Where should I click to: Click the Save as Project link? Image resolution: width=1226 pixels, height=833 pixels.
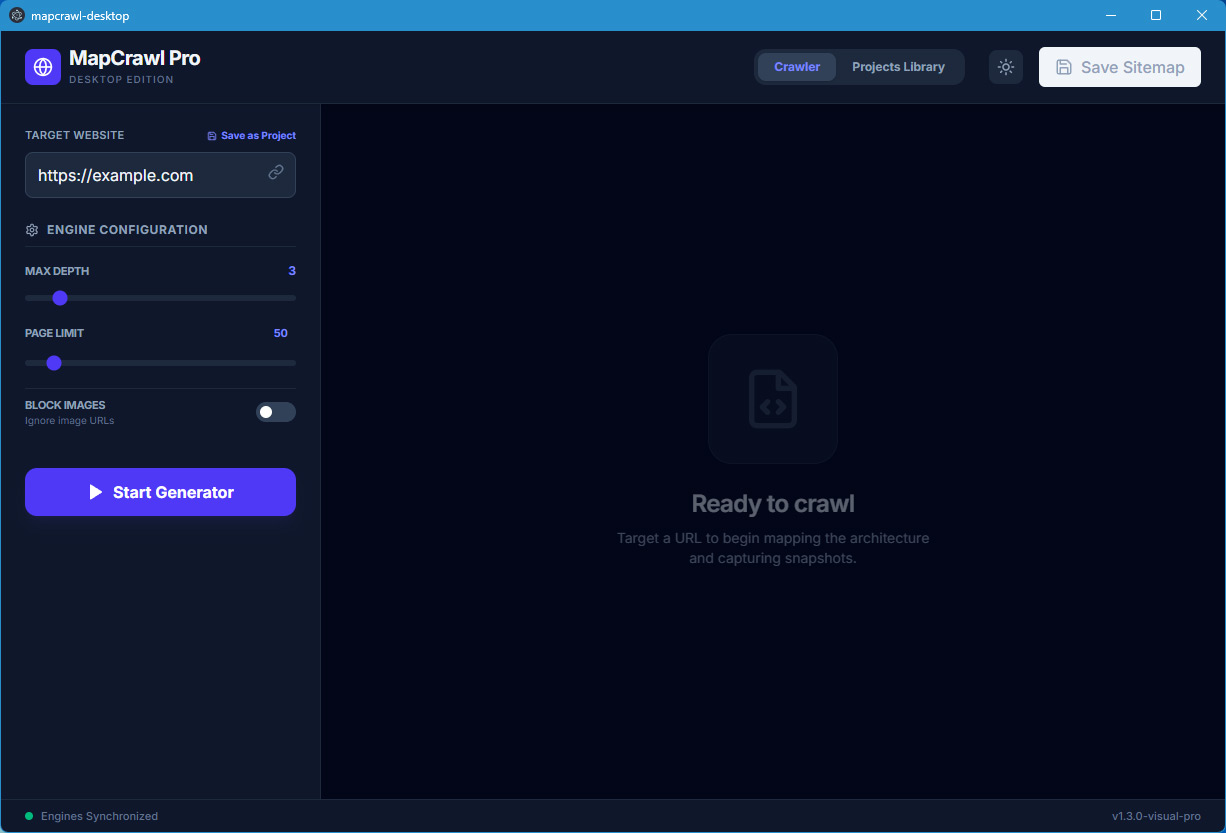(258, 135)
